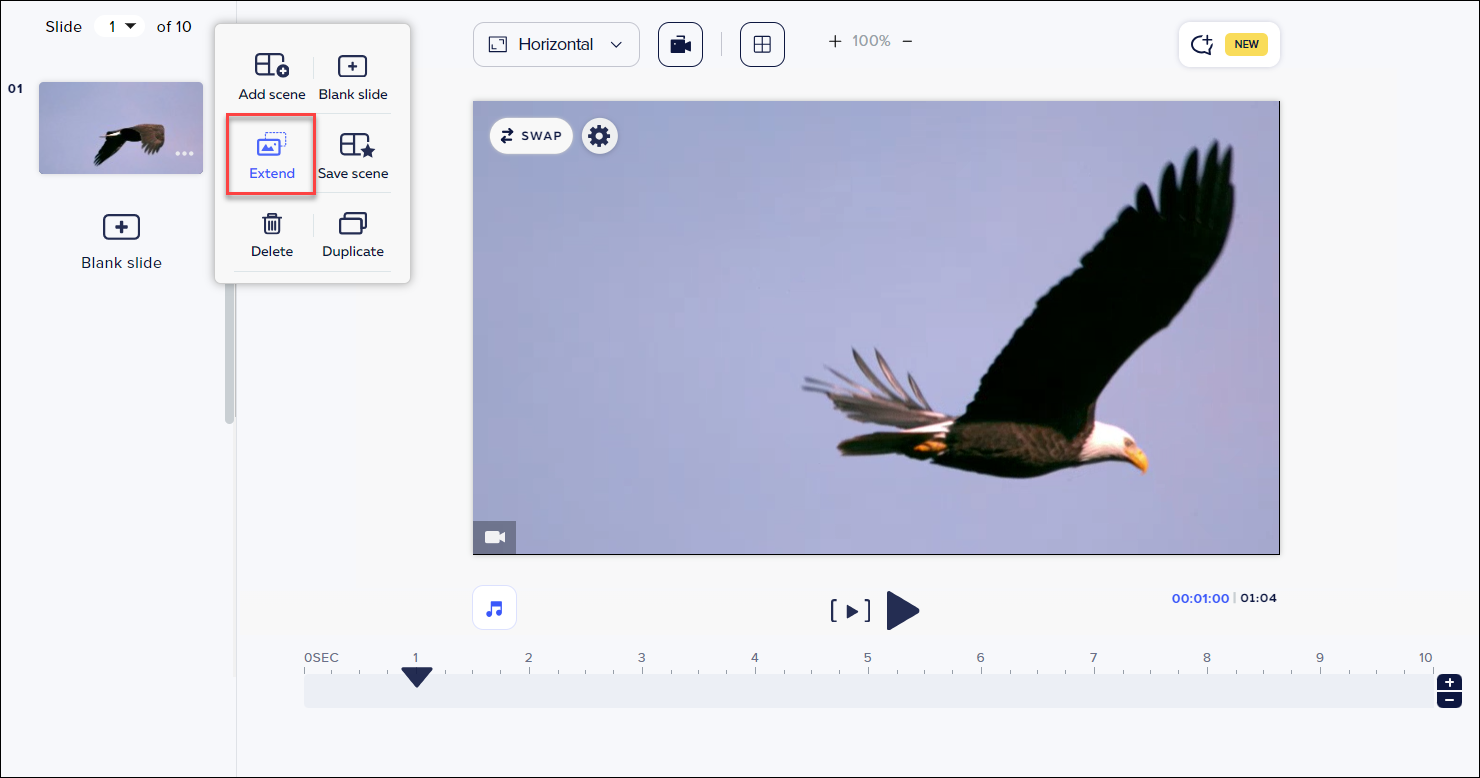Click the camera badge on the eagle video corner
The height and width of the screenshot is (778, 1480).
[494, 537]
